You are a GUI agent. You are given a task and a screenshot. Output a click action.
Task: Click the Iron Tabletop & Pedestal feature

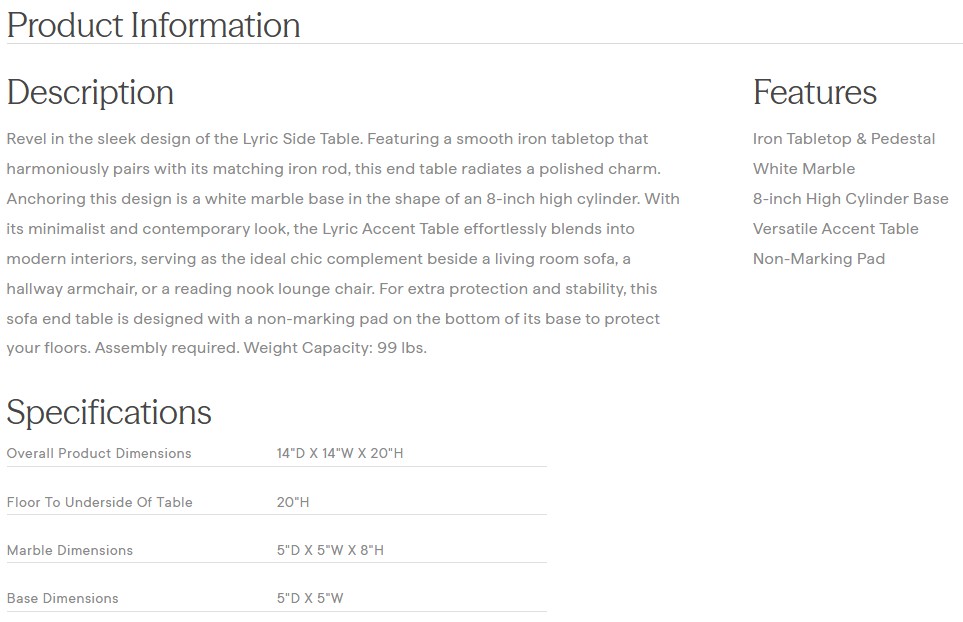[x=843, y=139]
